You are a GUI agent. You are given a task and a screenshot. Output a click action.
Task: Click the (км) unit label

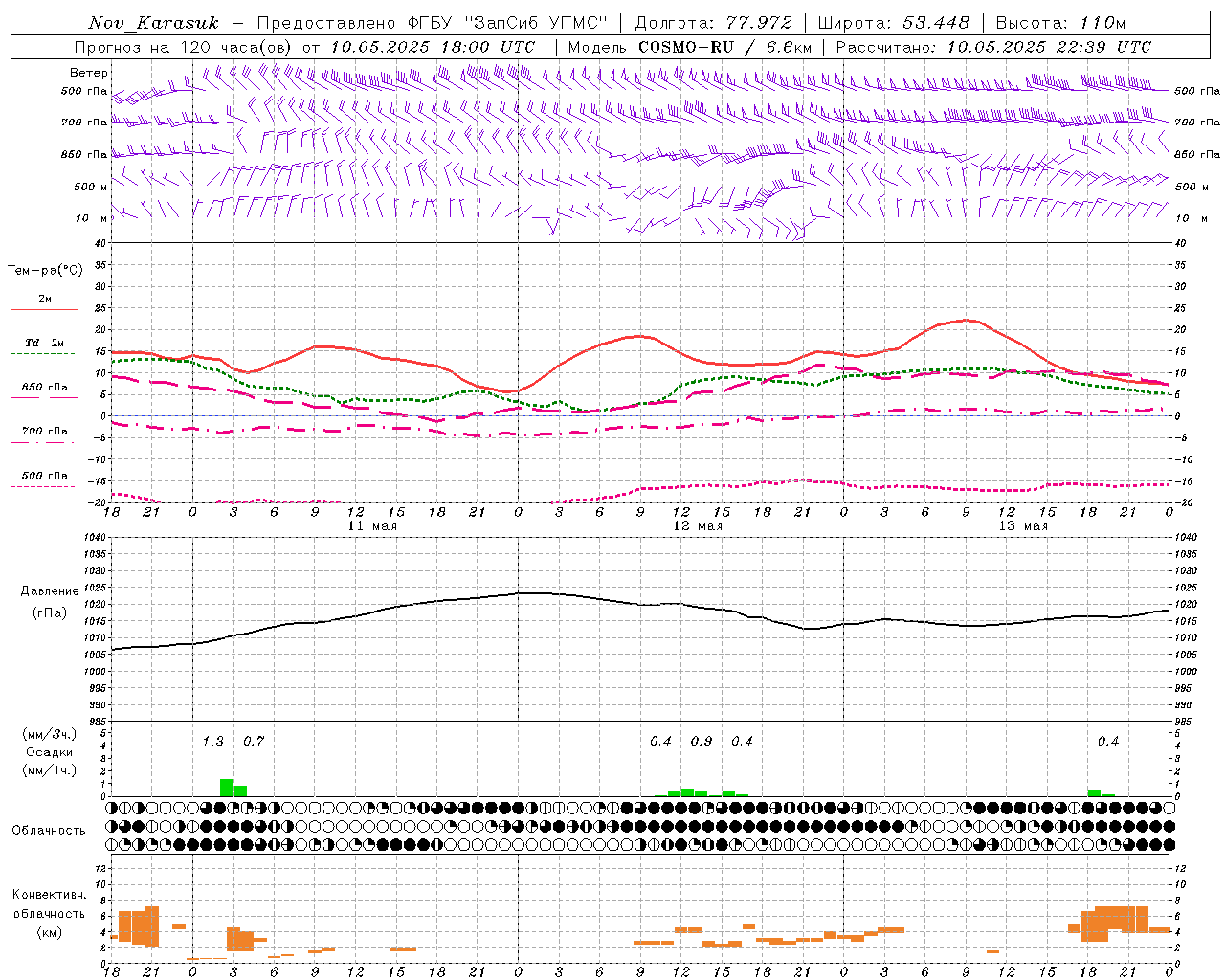pos(49,932)
